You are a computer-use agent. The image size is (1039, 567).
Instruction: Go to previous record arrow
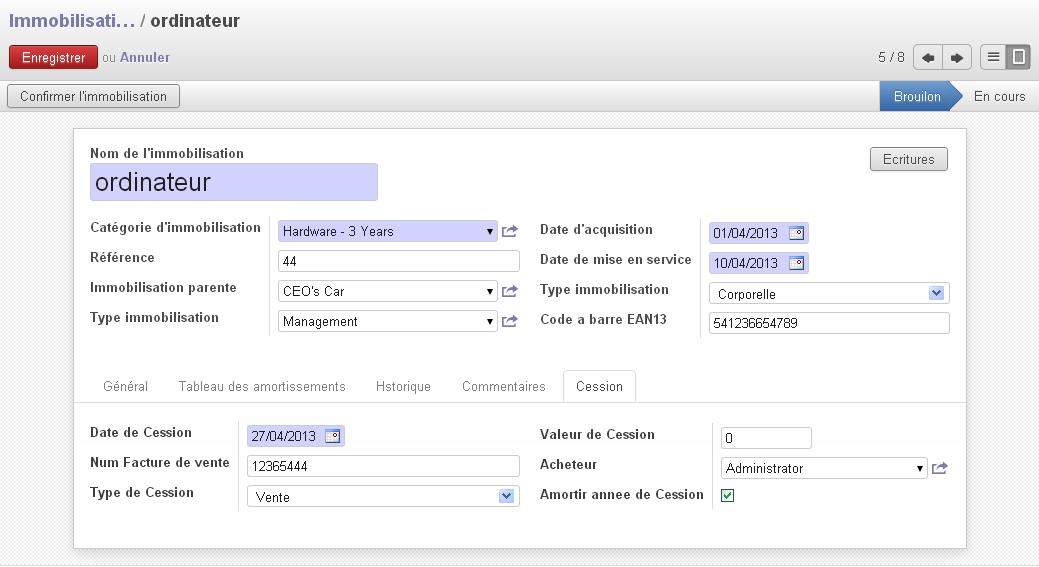point(928,58)
